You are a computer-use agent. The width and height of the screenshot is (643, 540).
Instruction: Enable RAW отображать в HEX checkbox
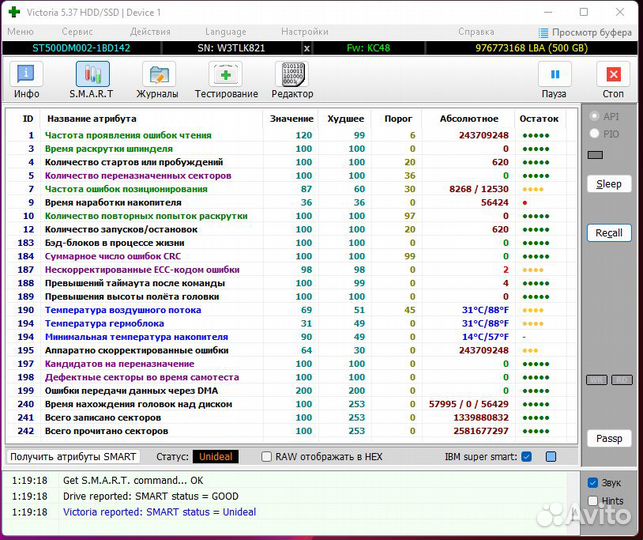[x=267, y=457]
